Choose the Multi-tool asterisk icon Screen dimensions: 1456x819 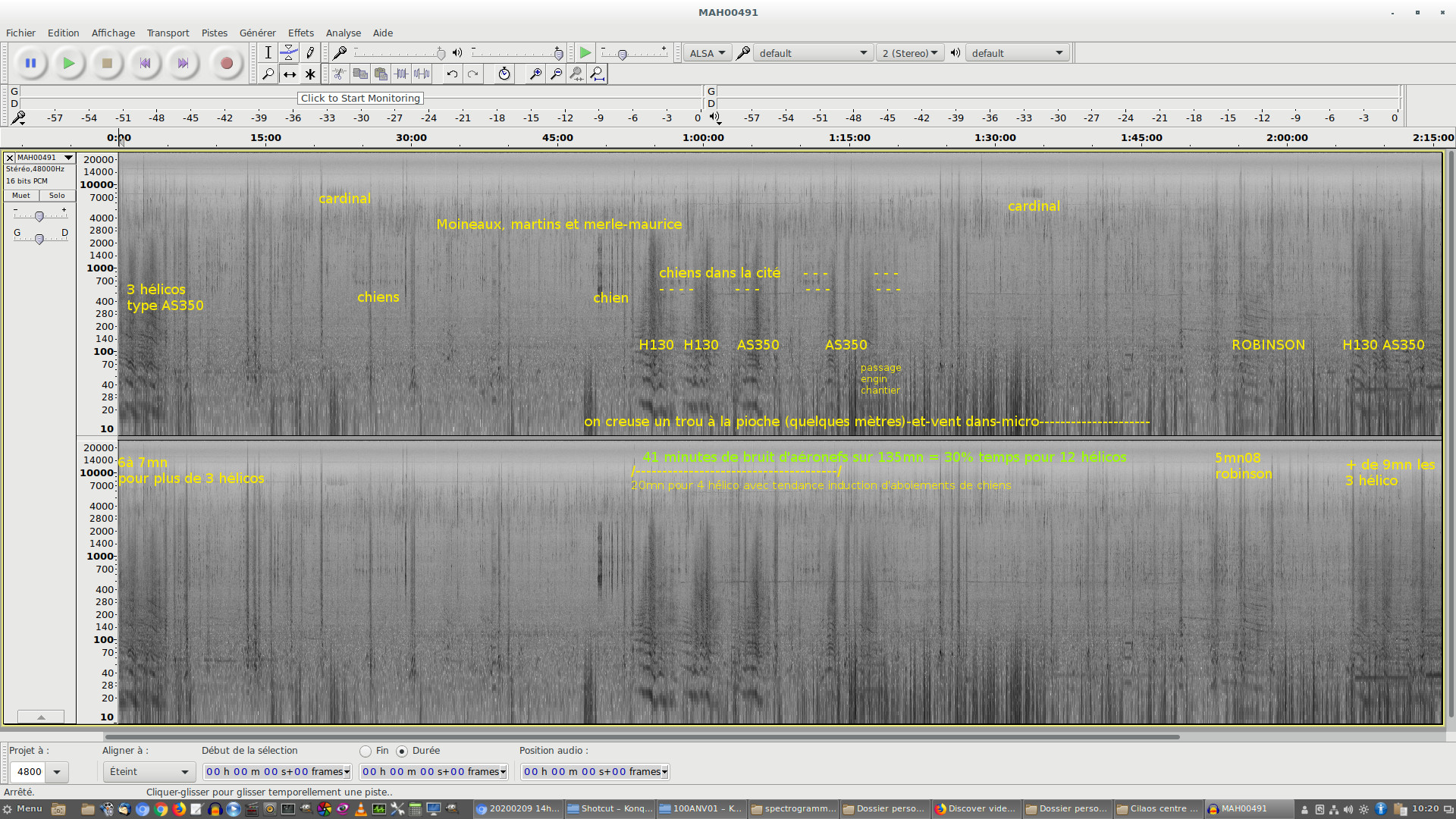click(310, 74)
